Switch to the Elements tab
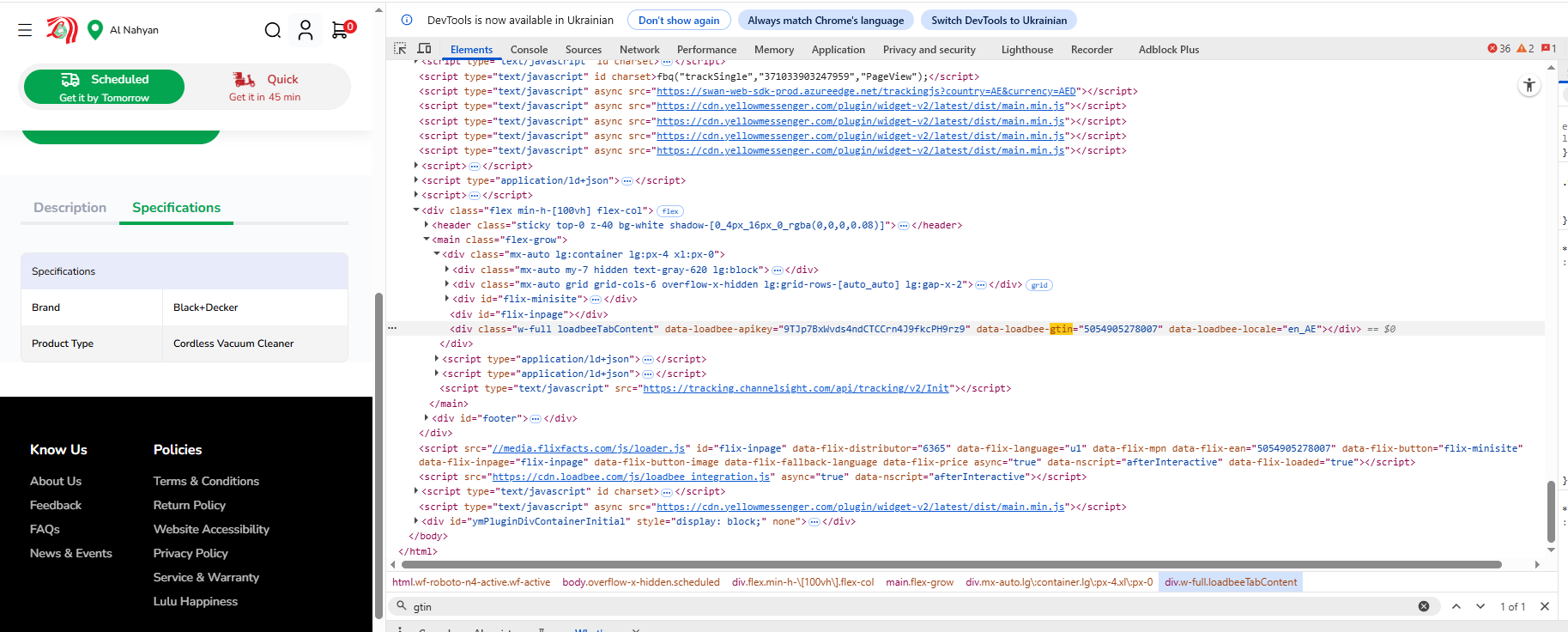 pyautogui.click(x=471, y=50)
